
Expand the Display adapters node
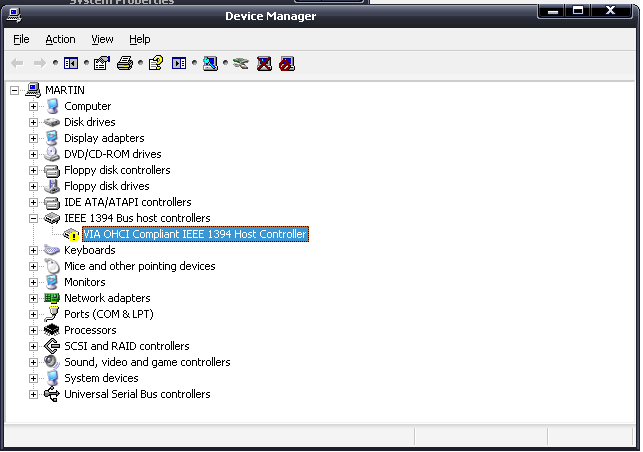pyautogui.click(x=33, y=138)
